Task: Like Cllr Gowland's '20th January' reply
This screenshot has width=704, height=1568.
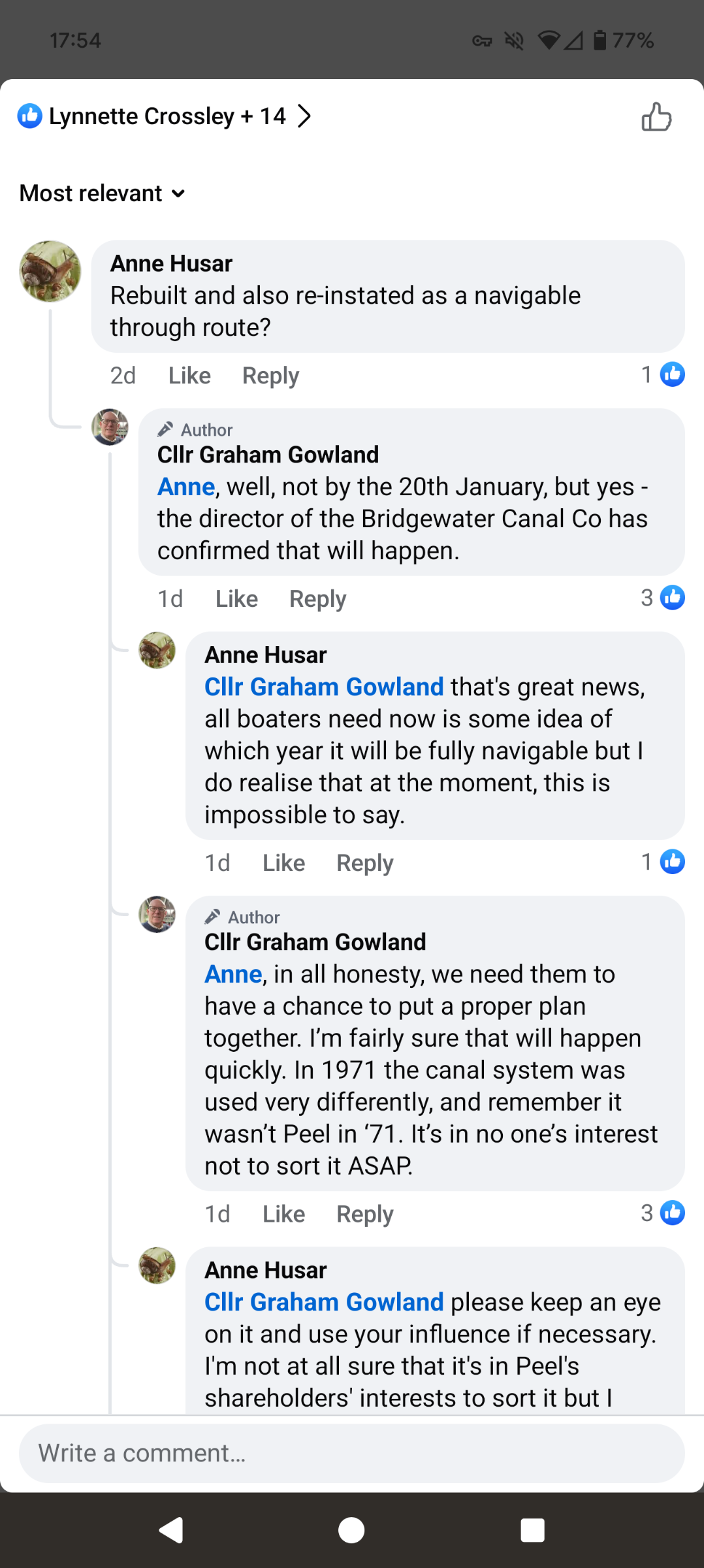Action: 236,599
